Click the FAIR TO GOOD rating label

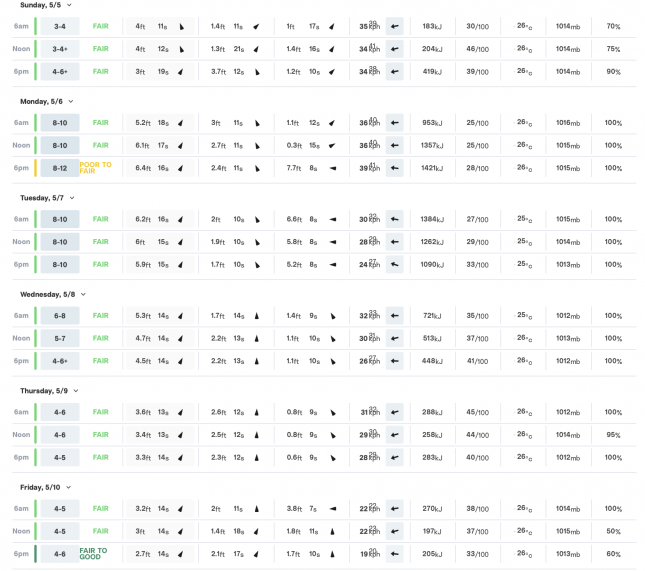96,553
